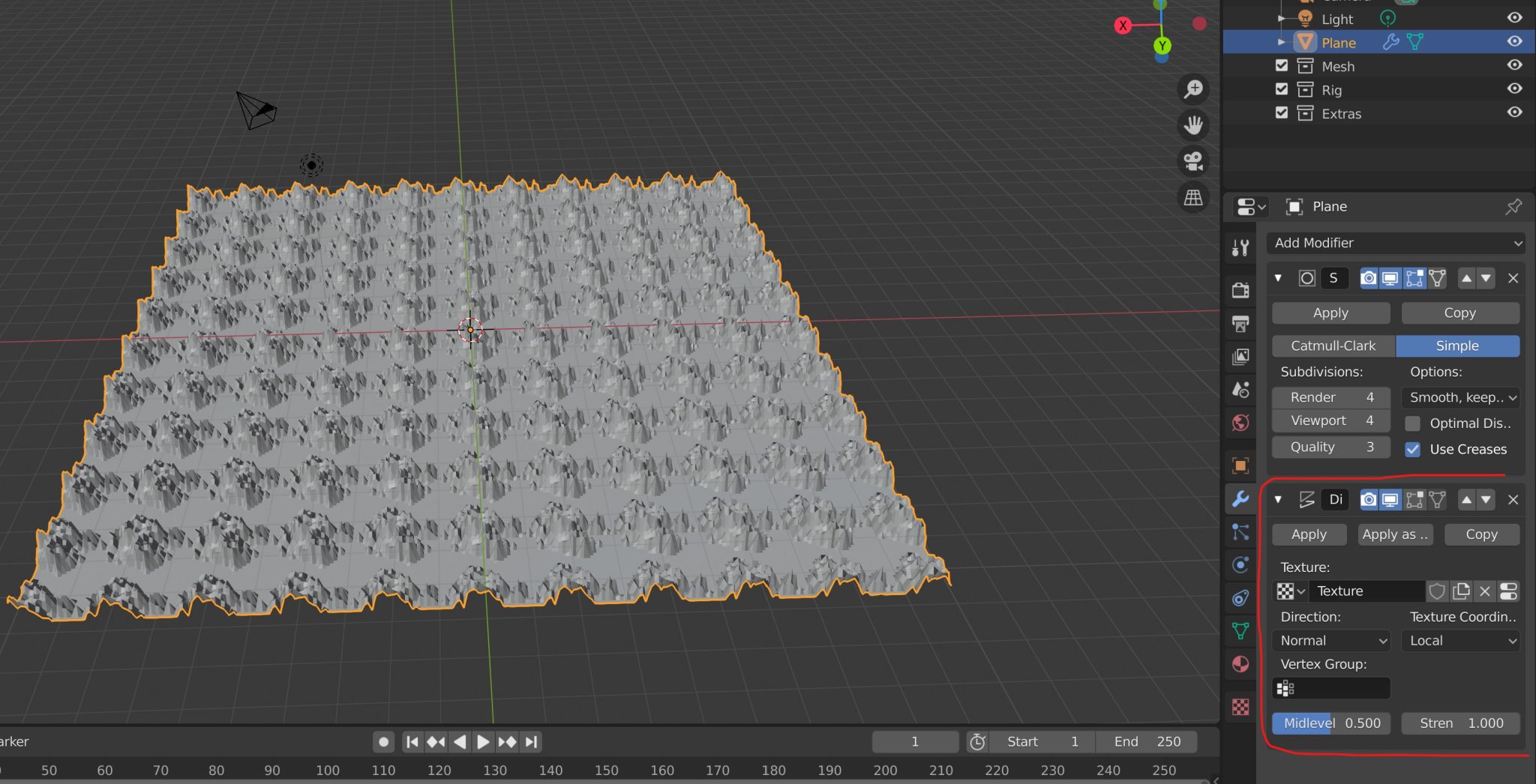
Task: Click Apply on the Displace modifier
Action: coord(1308,534)
